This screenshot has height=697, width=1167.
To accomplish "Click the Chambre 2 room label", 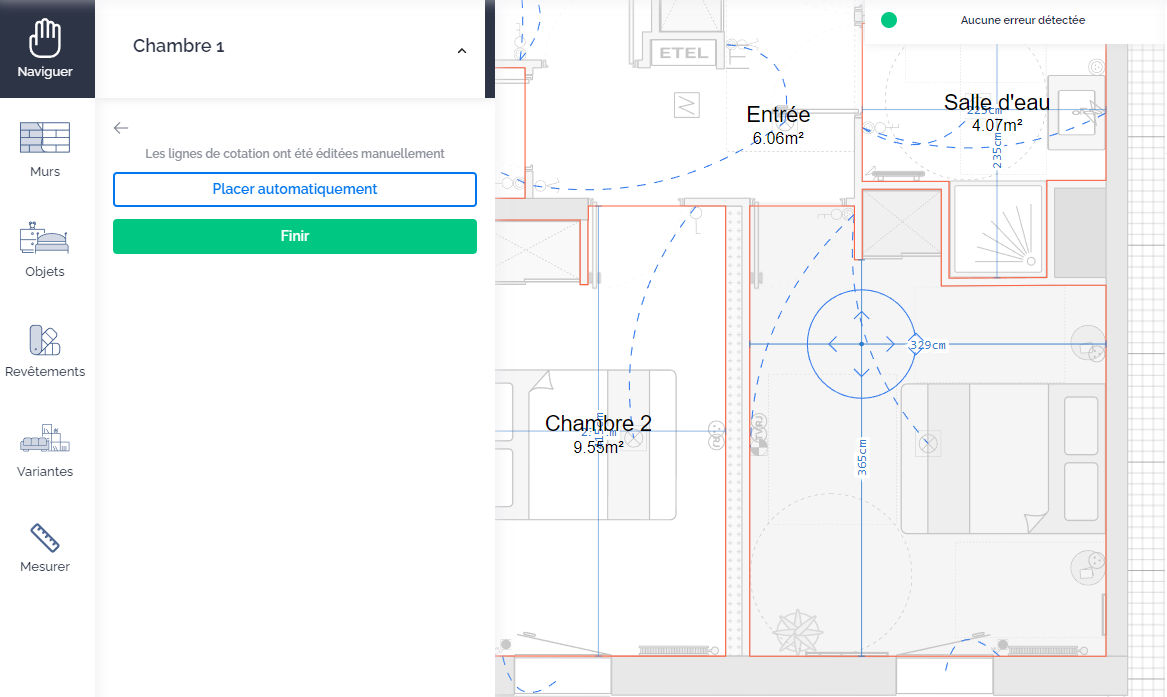I will (598, 423).
